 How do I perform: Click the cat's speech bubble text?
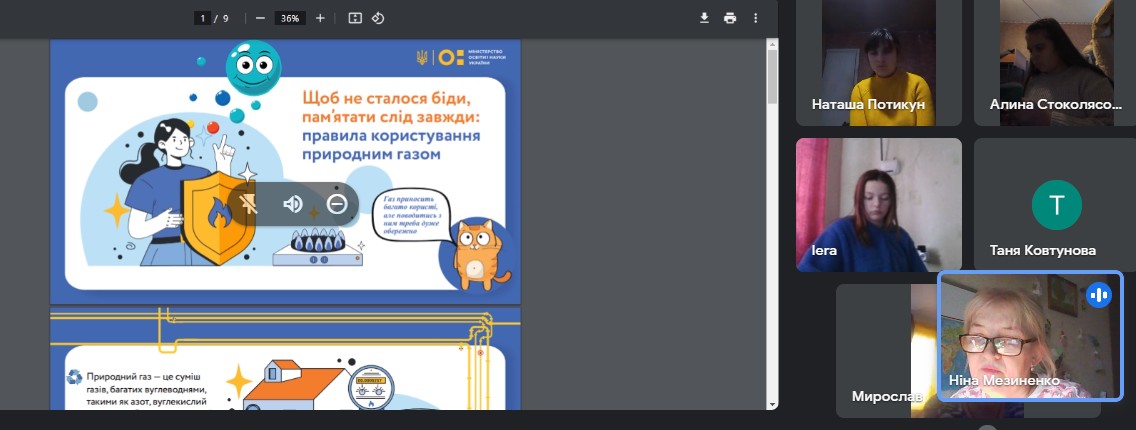(410, 217)
